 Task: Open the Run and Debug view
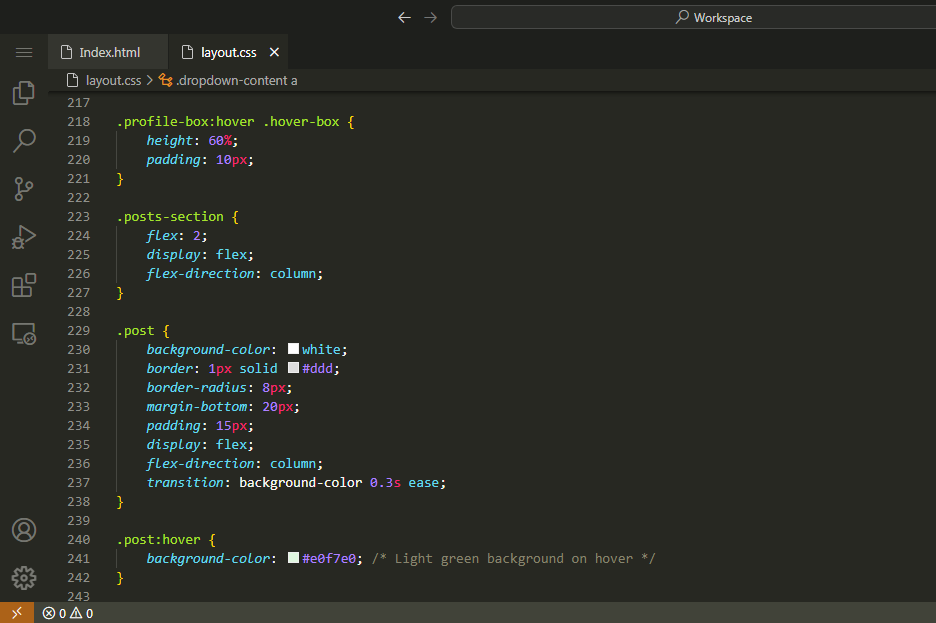click(24, 237)
